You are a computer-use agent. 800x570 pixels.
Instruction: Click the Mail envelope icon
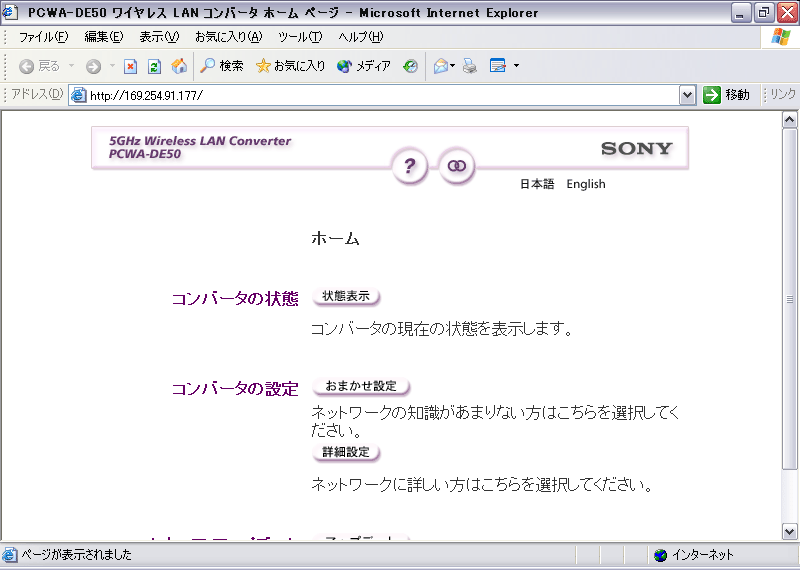click(x=441, y=66)
